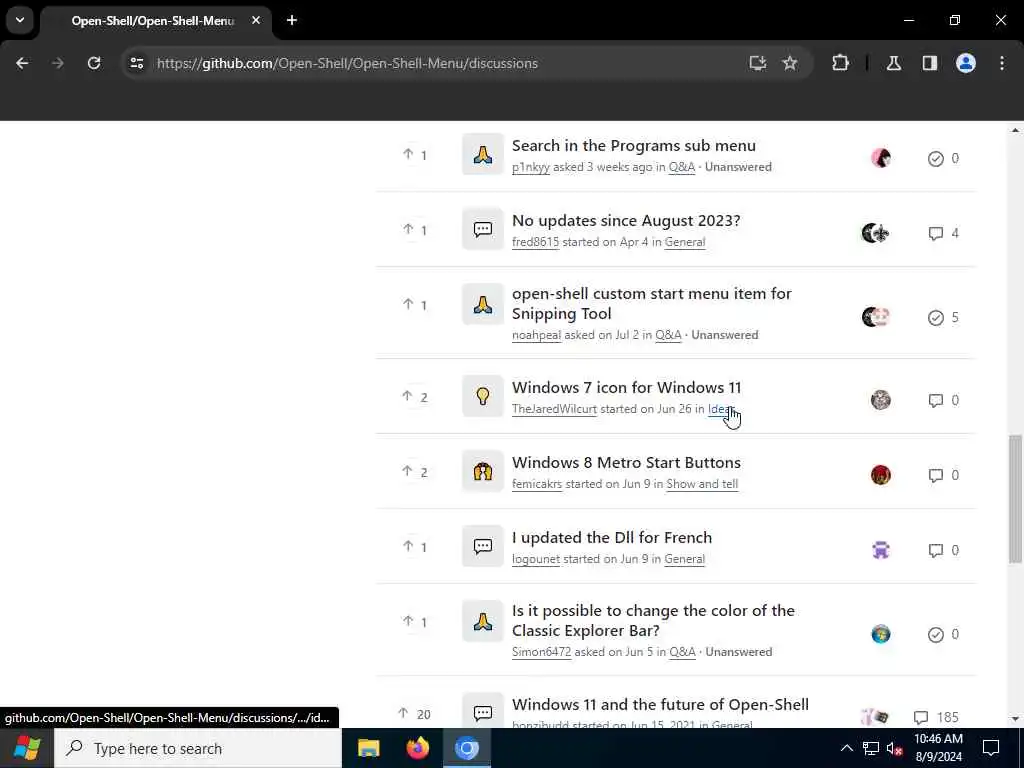1024x768 pixels.
Task: Open 'I updated the Dll for French' discussion
Action: [612, 537]
